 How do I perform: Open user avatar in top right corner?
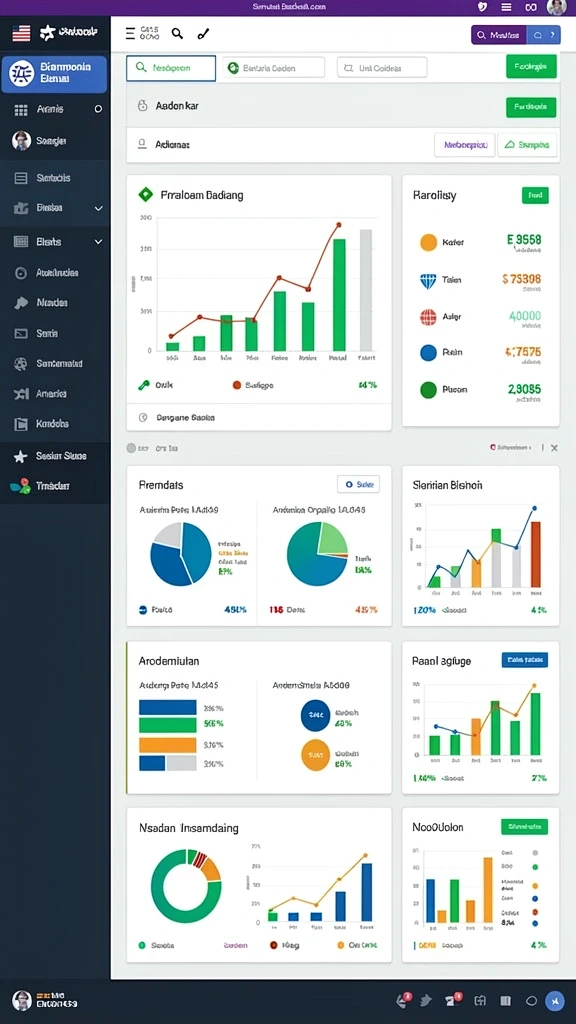556,7
